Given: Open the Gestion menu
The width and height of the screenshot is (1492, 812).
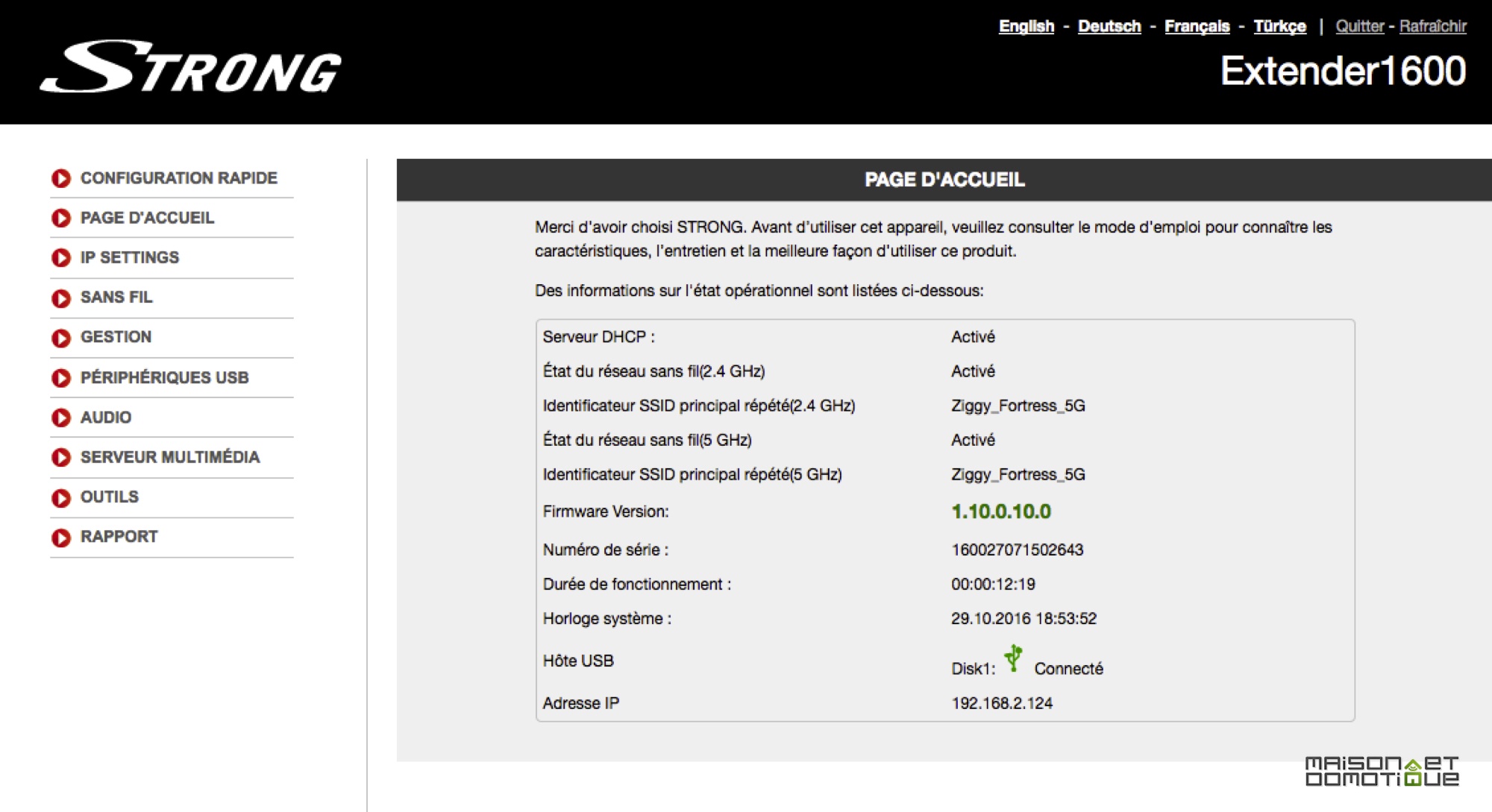Looking at the screenshot, I should pos(116,336).
